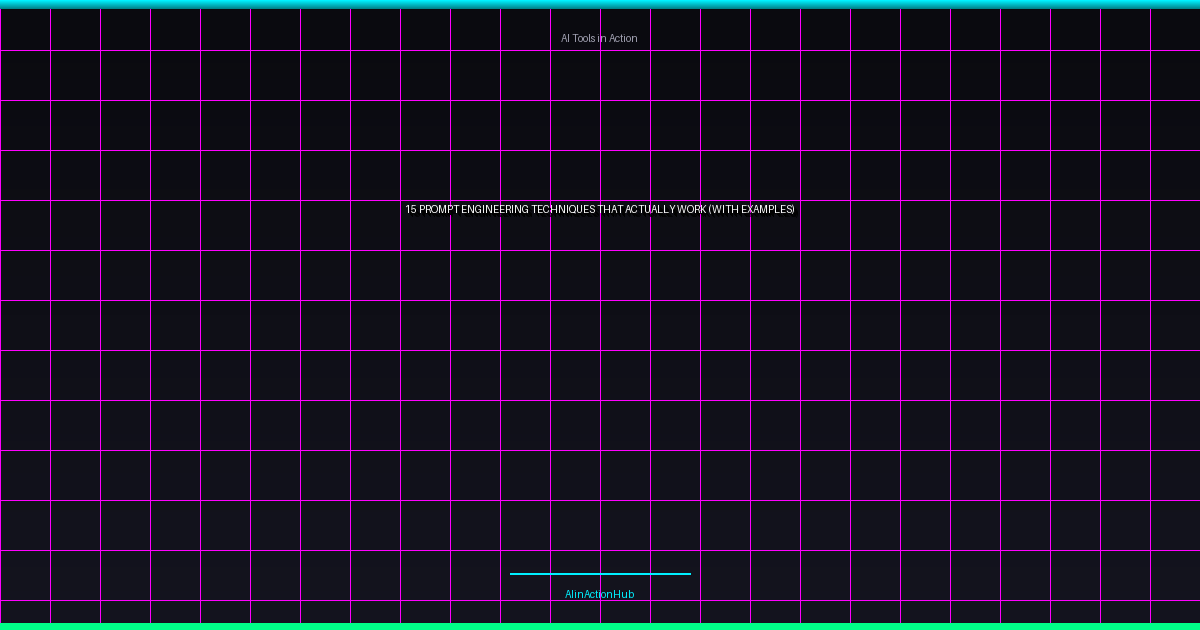Viewport: 1200px width, 630px height.
Task: Select the word "ACTUALLY" in the headline
Action: [649, 209]
